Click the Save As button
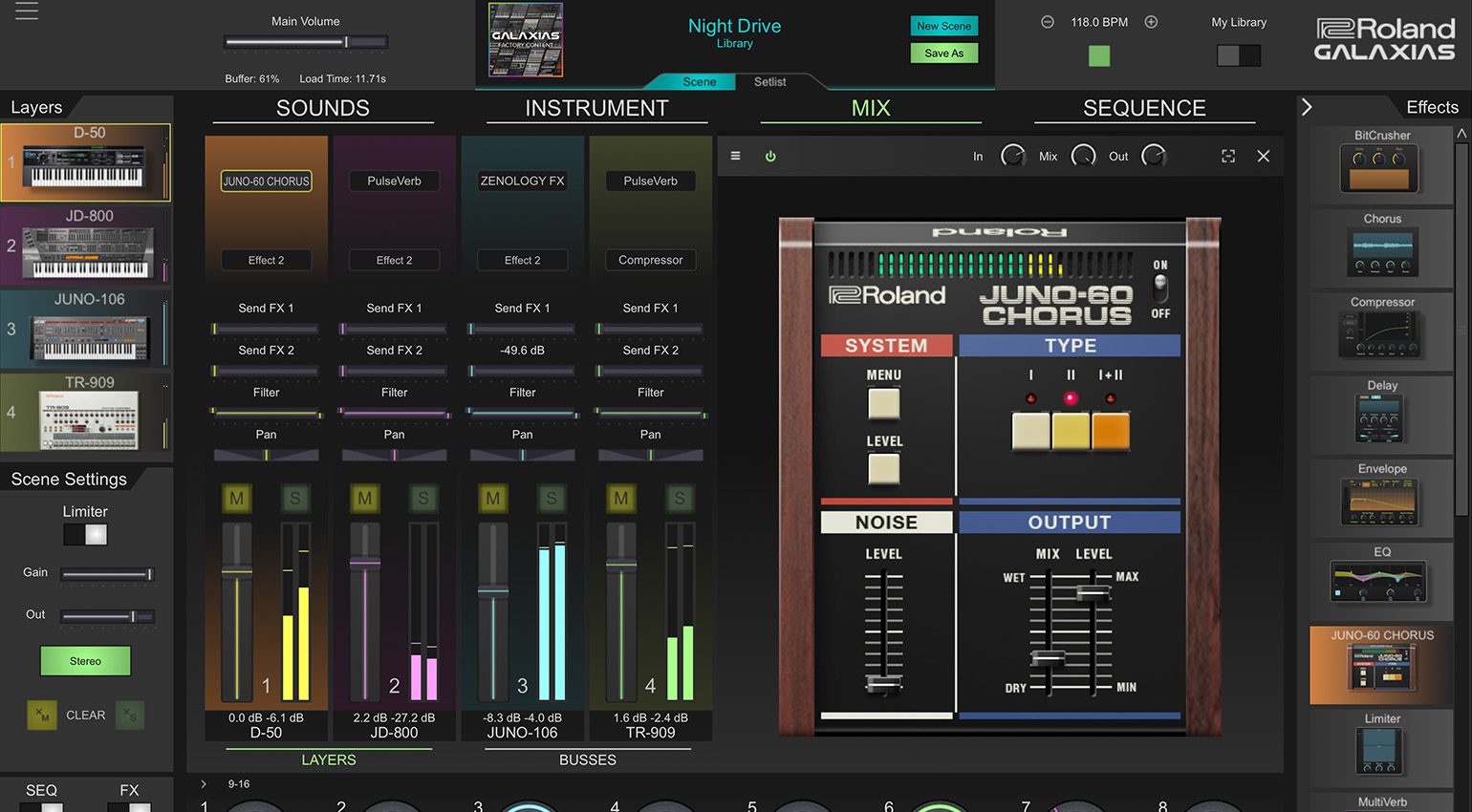The height and width of the screenshot is (812, 1472). pyautogui.click(x=944, y=53)
